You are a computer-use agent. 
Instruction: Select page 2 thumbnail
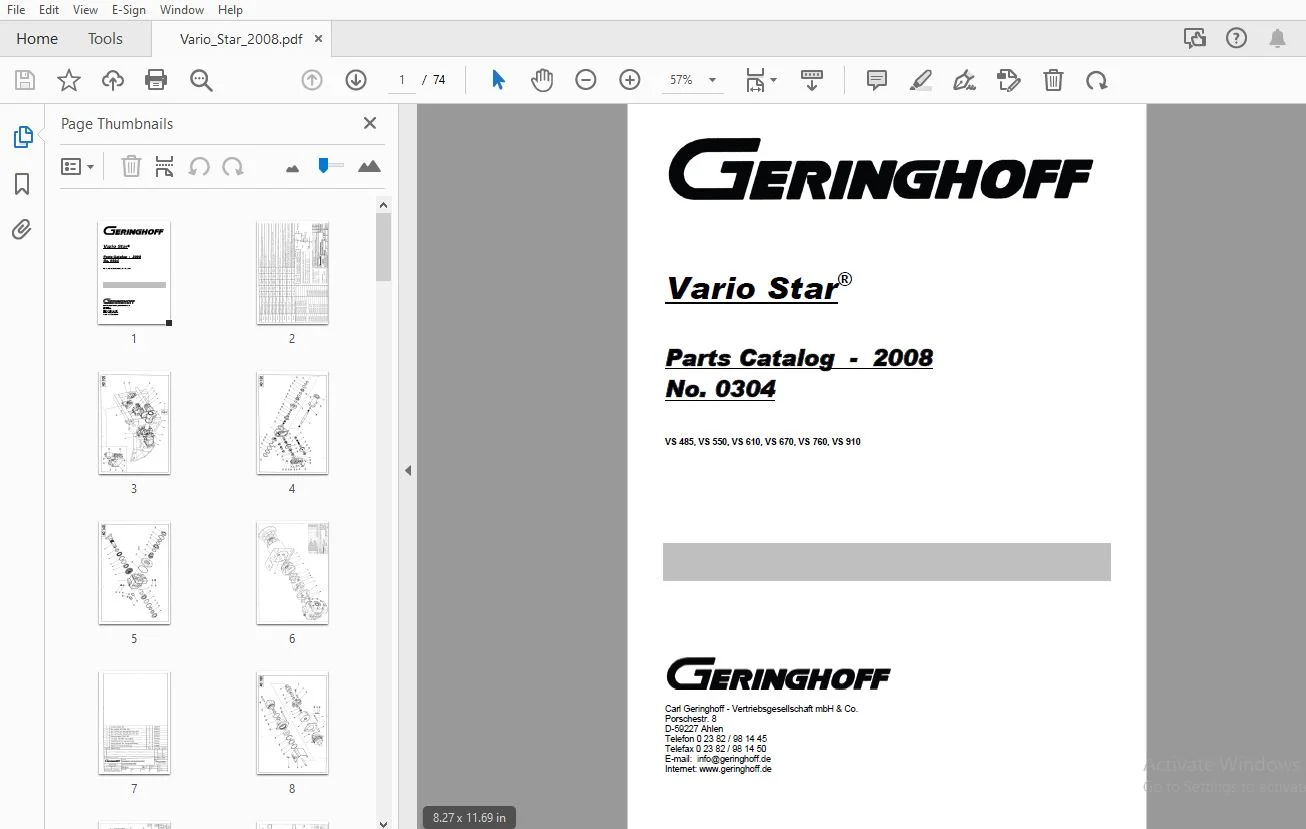(292, 273)
